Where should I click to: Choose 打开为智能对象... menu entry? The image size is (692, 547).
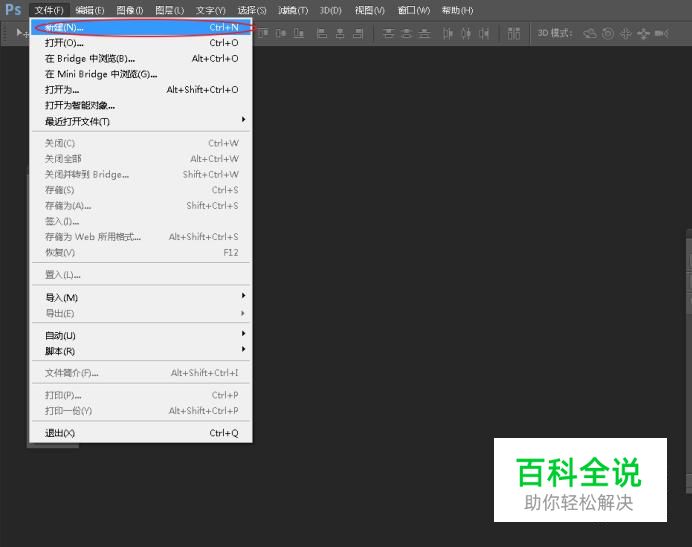click(141, 105)
